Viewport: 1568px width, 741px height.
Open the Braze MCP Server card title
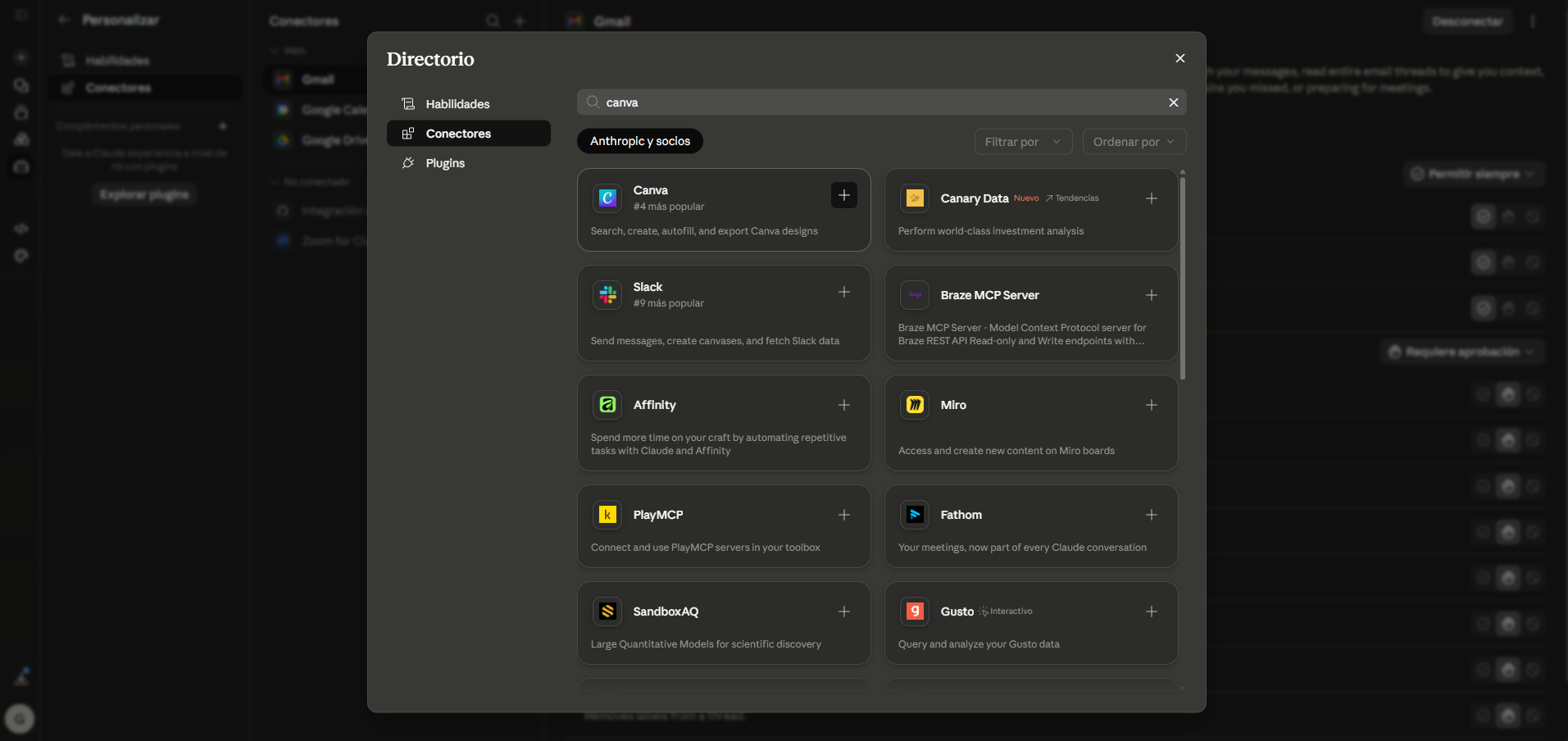[990, 295]
